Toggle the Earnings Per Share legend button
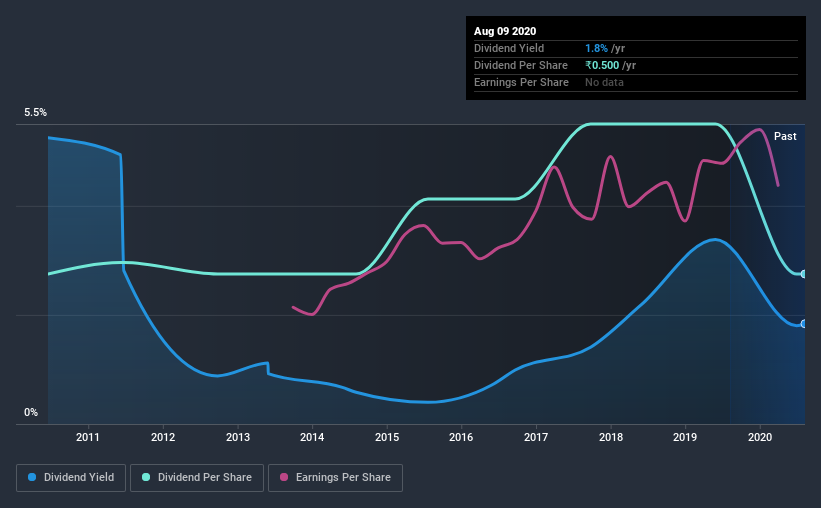The width and height of the screenshot is (821, 508). point(336,478)
